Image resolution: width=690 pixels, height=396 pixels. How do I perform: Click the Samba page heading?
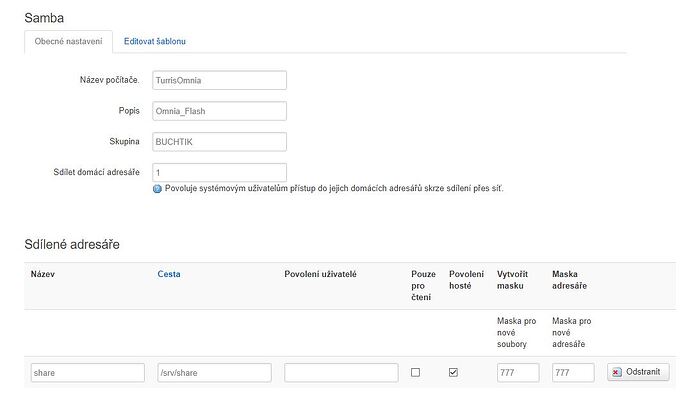[x=44, y=18]
